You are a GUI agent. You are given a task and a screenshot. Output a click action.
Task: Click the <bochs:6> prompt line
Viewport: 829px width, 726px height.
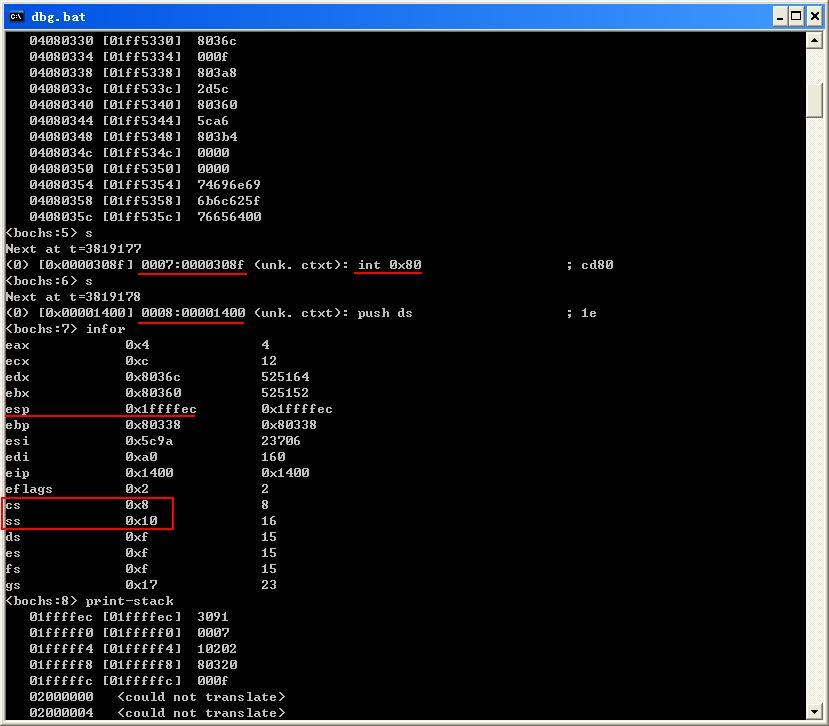coord(49,281)
